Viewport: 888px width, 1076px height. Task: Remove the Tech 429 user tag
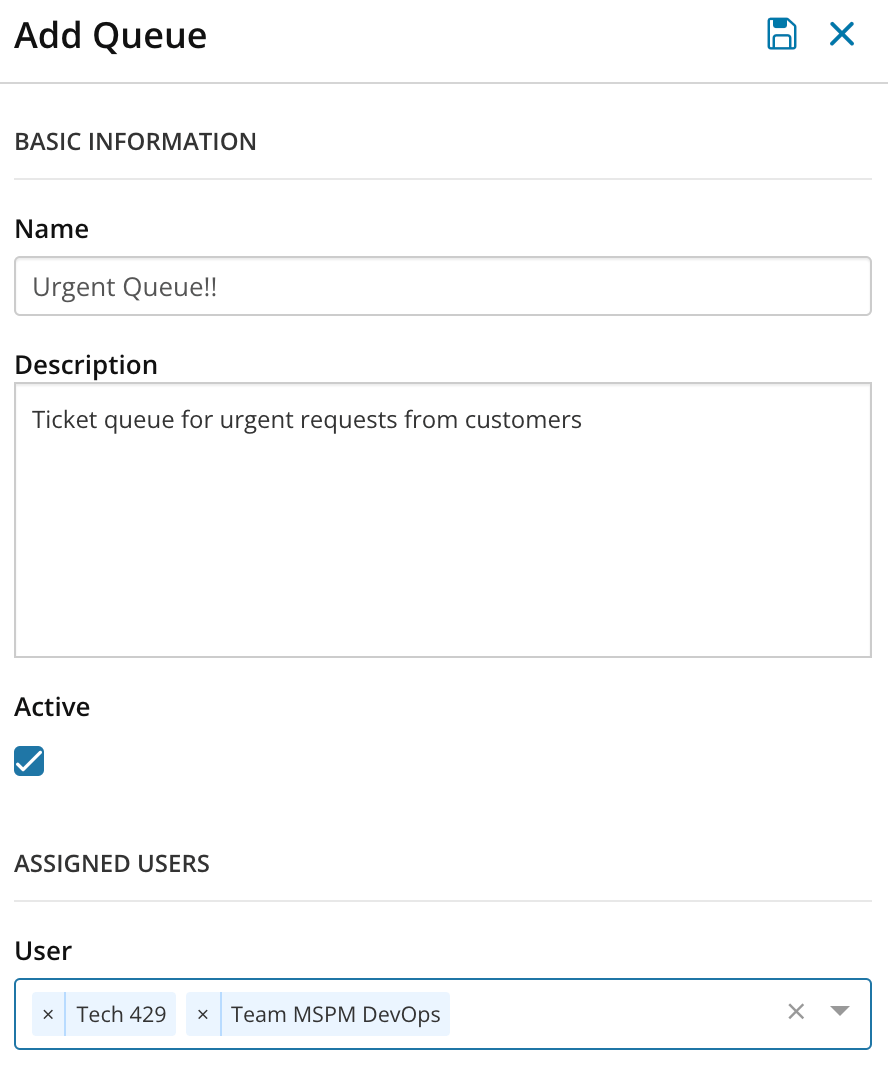48,1014
